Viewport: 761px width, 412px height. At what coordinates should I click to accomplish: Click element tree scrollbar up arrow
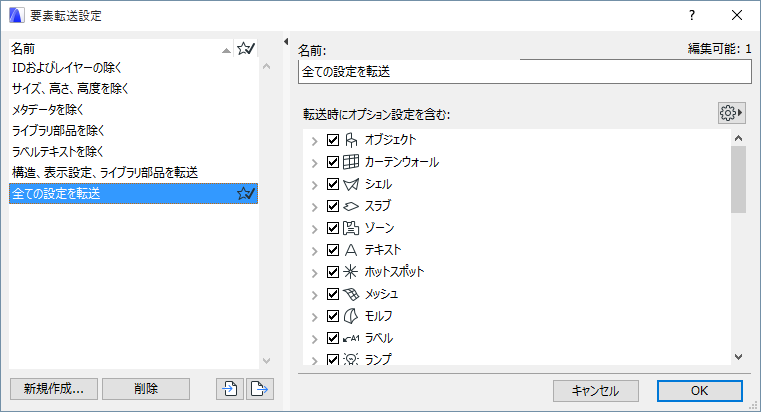point(738,138)
